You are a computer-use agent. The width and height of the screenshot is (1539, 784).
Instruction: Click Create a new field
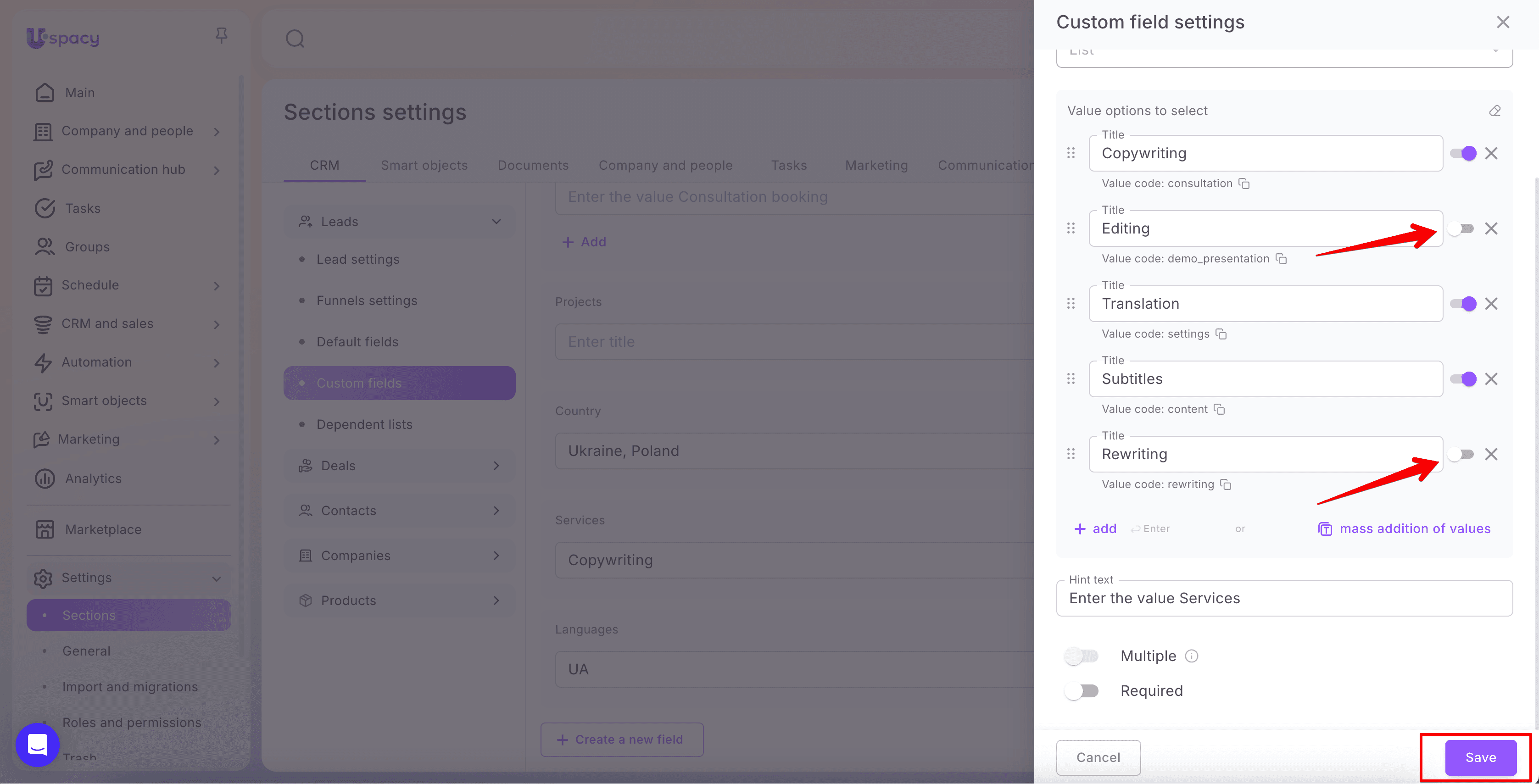coord(622,739)
